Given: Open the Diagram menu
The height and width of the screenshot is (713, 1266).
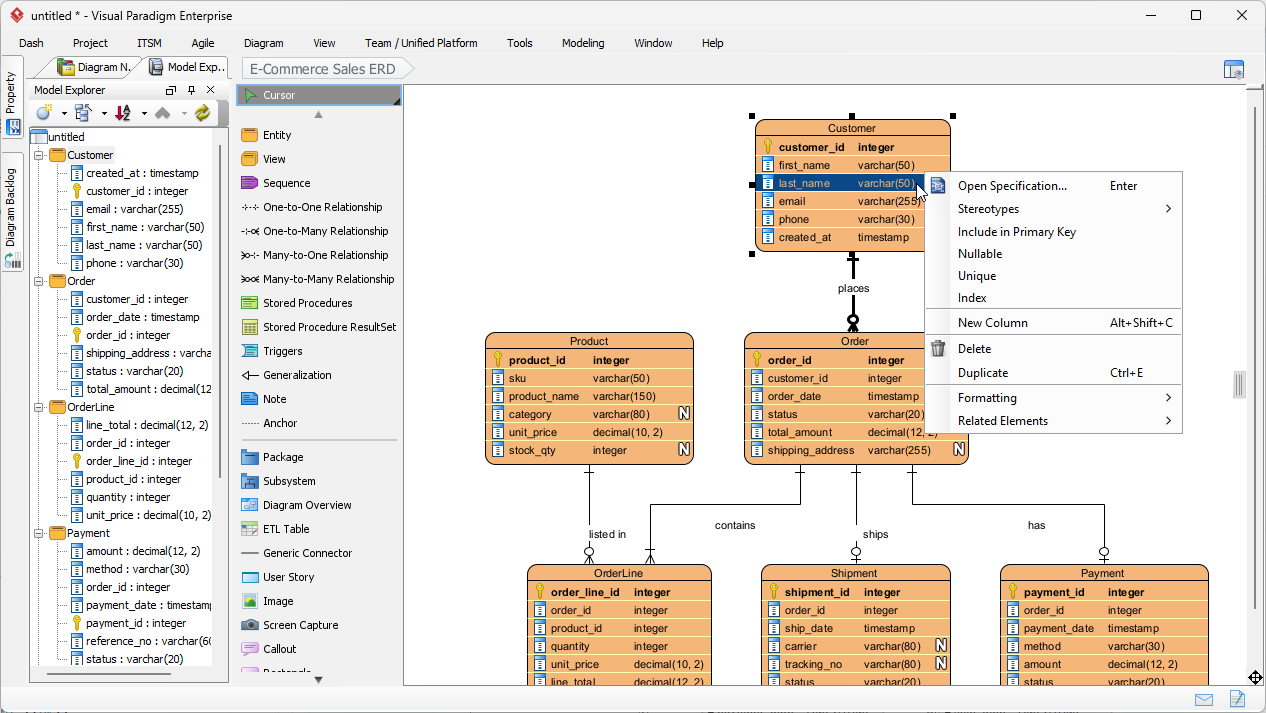Looking at the screenshot, I should (x=264, y=43).
